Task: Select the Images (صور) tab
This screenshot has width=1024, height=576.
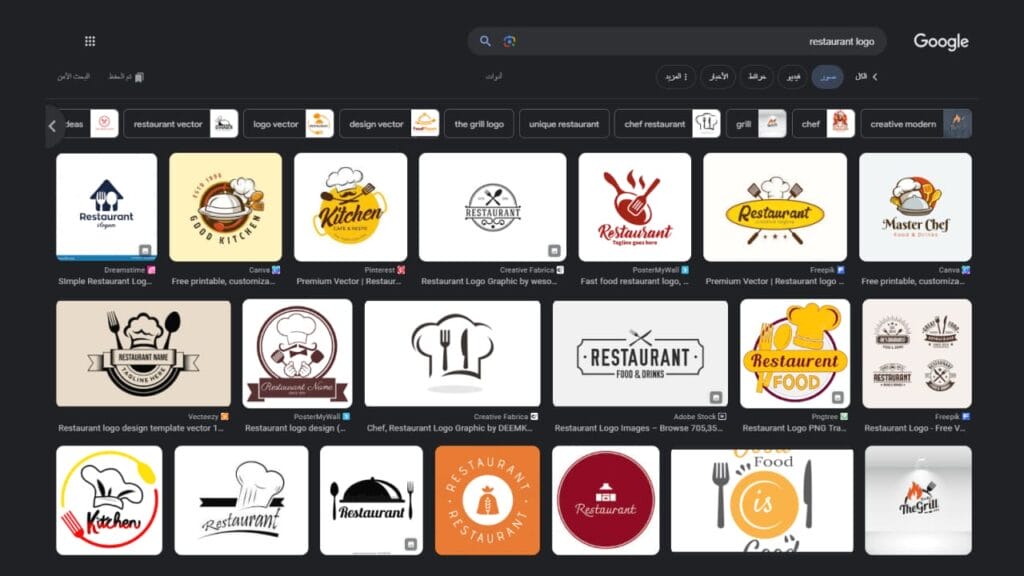Action: [827, 77]
